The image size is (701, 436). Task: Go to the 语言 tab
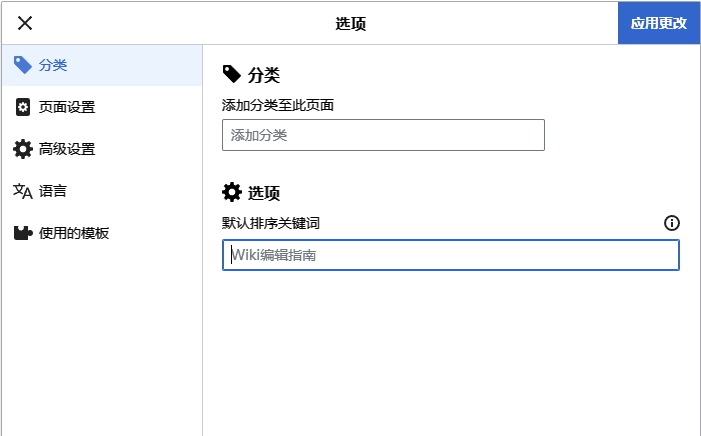tap(53, 191)
